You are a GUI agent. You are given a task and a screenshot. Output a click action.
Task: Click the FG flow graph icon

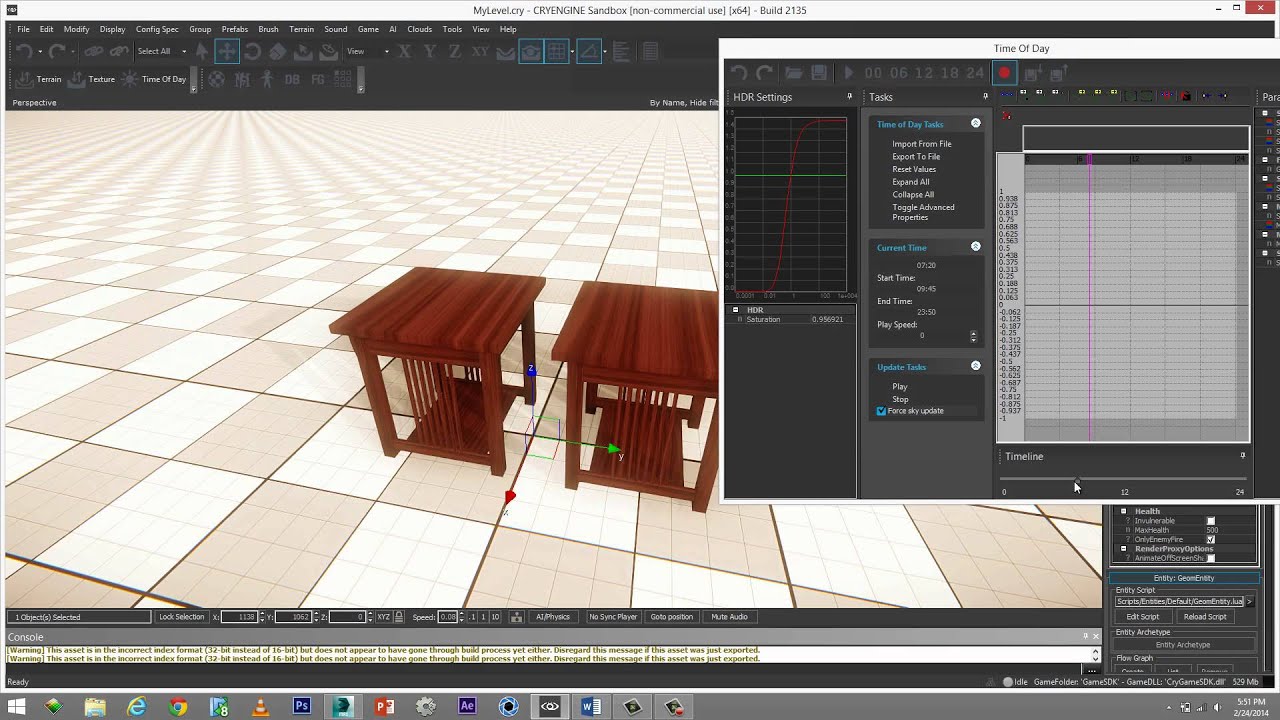(317, 79)
